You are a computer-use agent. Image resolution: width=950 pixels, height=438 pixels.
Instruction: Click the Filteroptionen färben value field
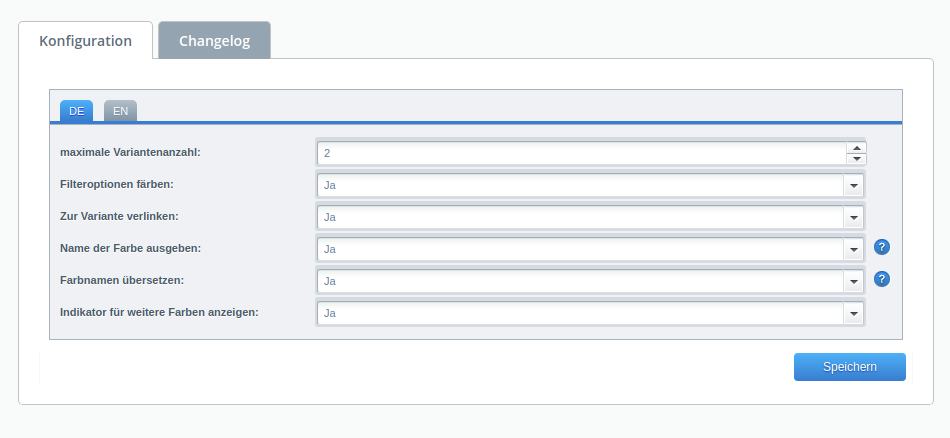click(x=580, y=185)
